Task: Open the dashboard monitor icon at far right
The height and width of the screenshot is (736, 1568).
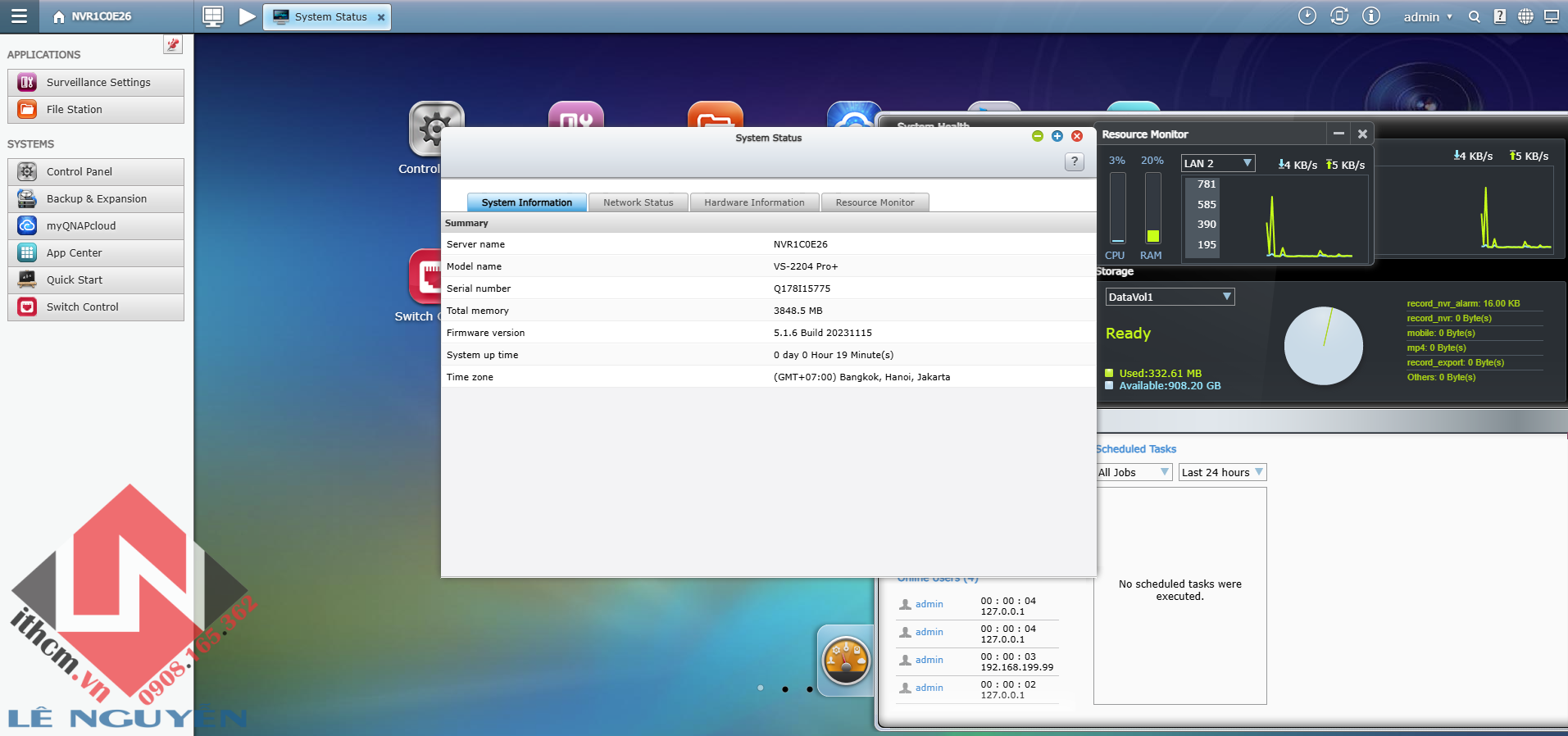Action: coord(1552,16)
